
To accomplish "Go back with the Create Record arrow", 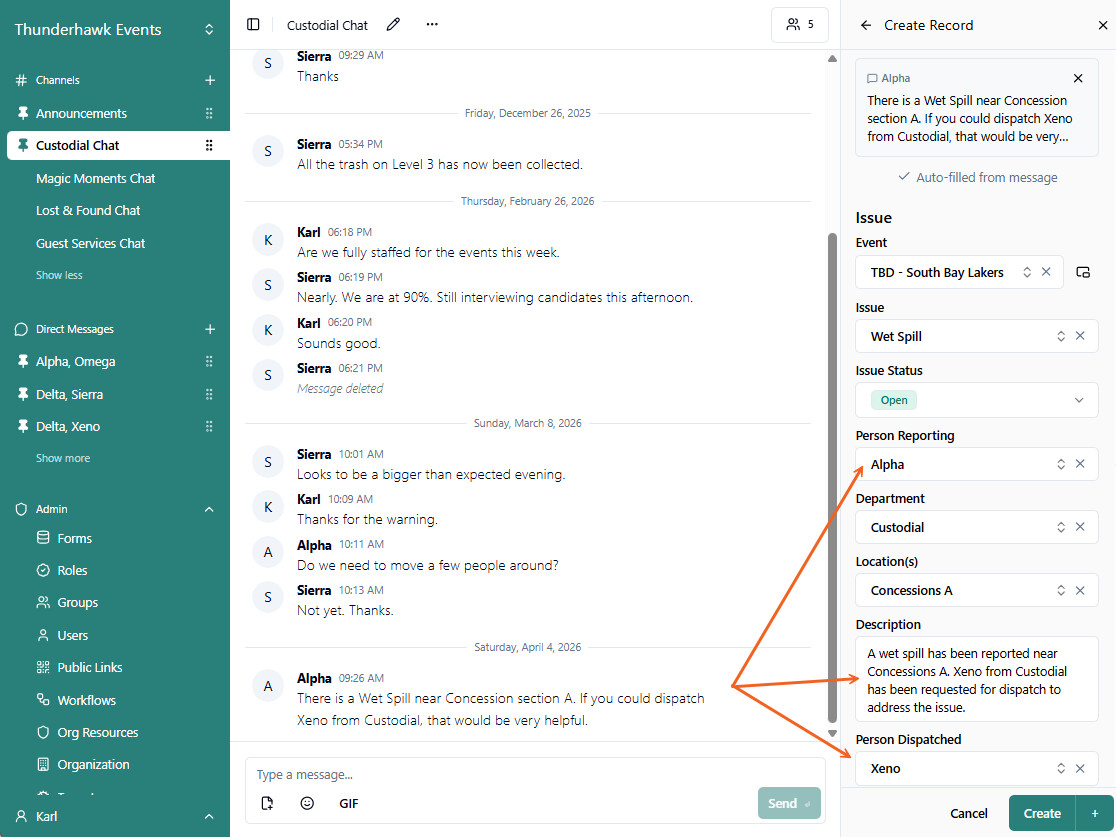I will click(865, 25).
